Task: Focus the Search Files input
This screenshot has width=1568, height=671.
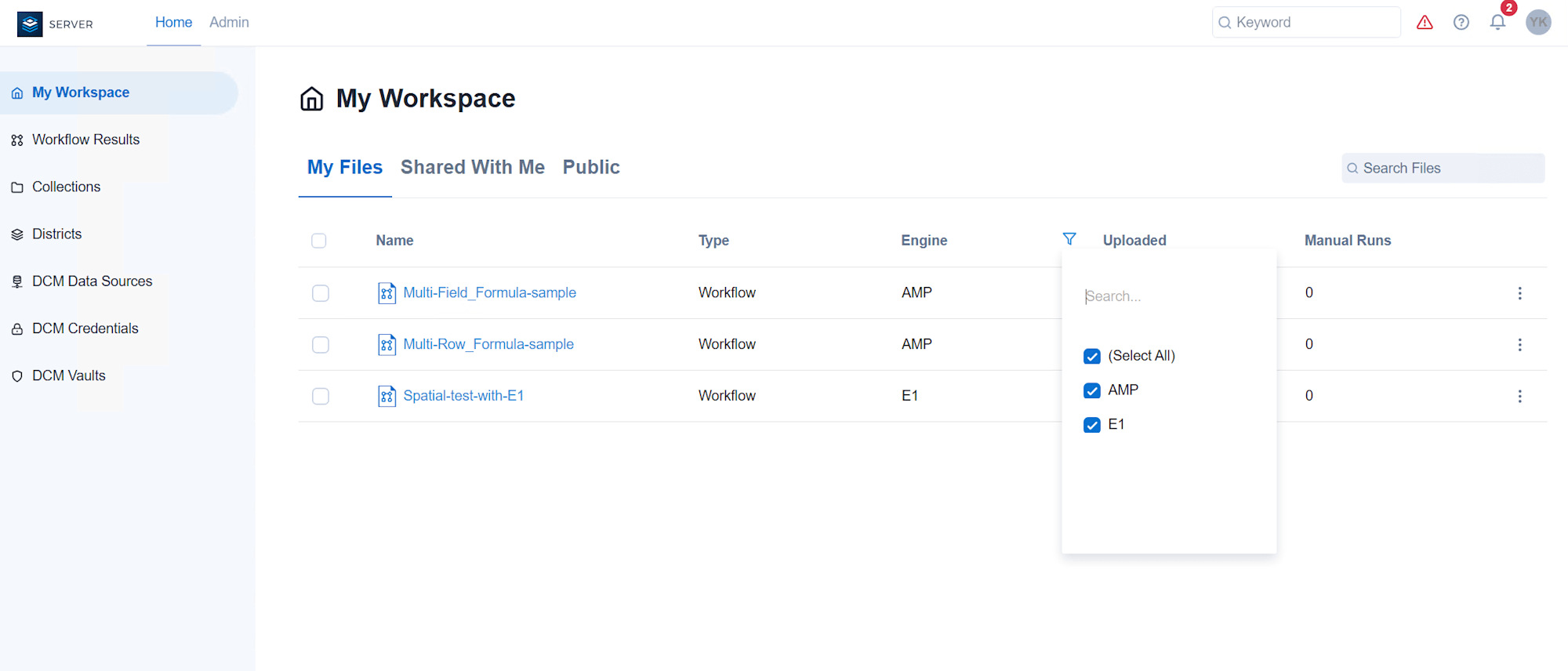Action: (x=1443, y=169)
